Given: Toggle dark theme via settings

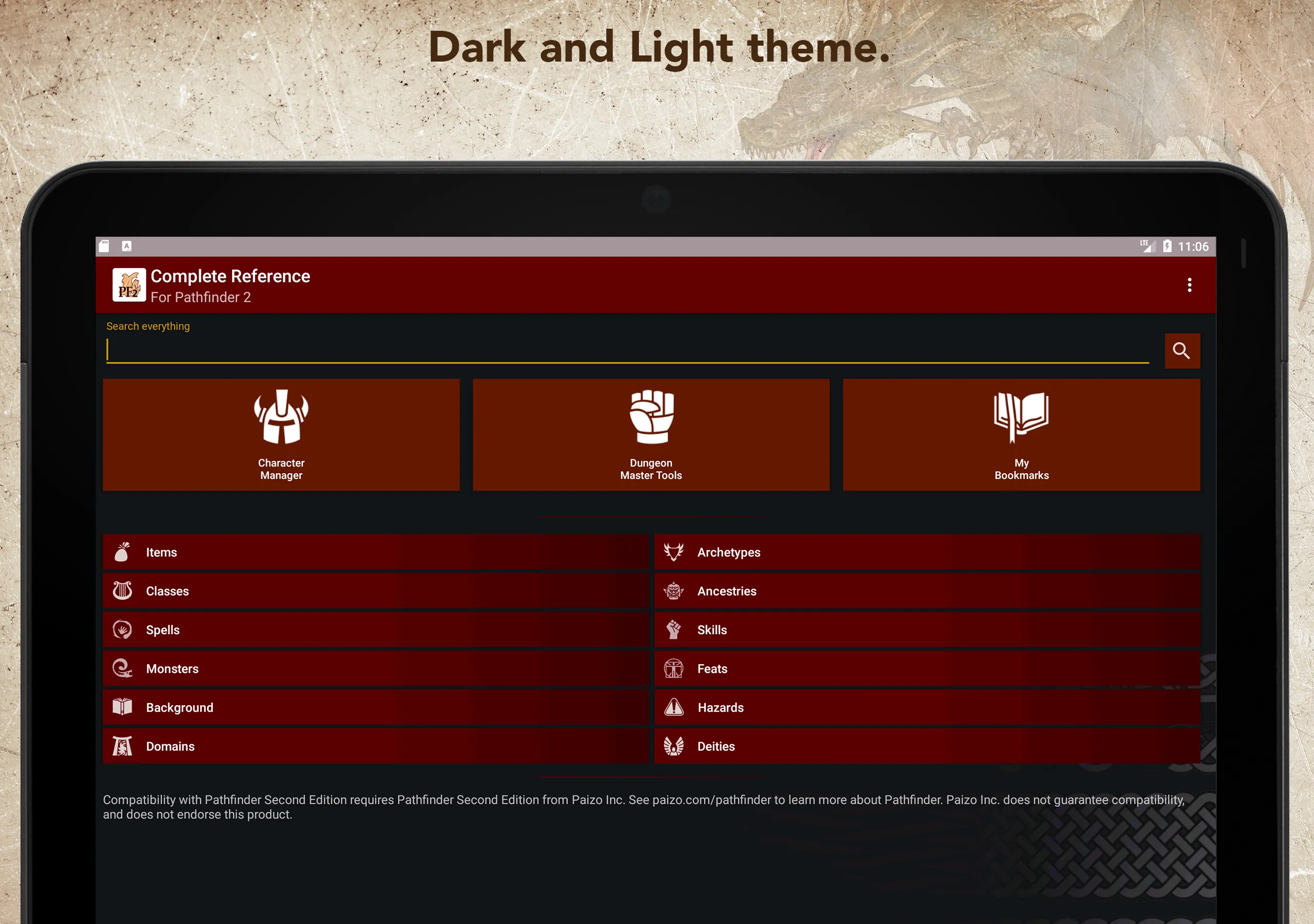Looking at the screenshot, I should pyautogui.click(x=1190, y=285).
